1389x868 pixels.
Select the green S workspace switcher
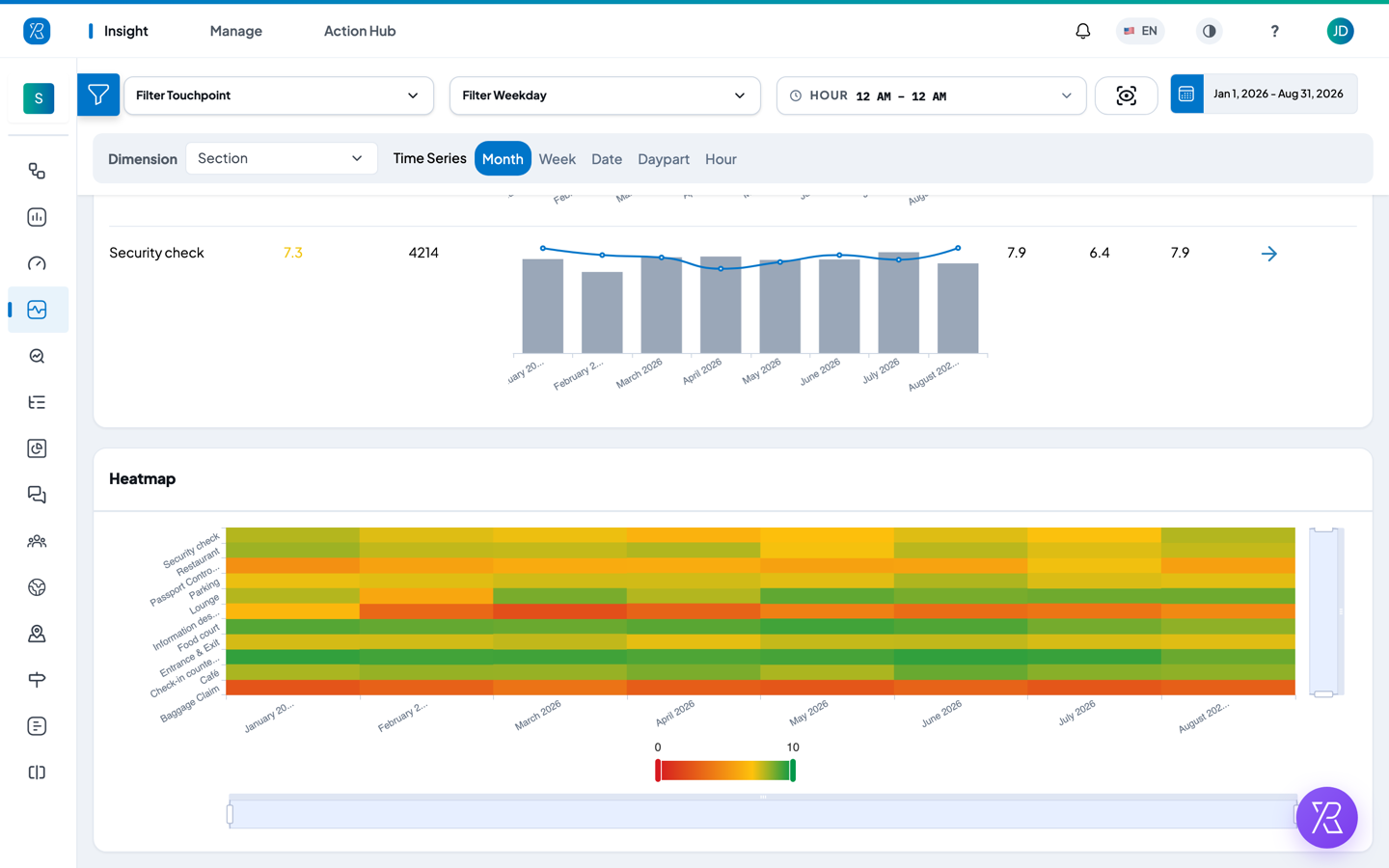click(39, 97)
